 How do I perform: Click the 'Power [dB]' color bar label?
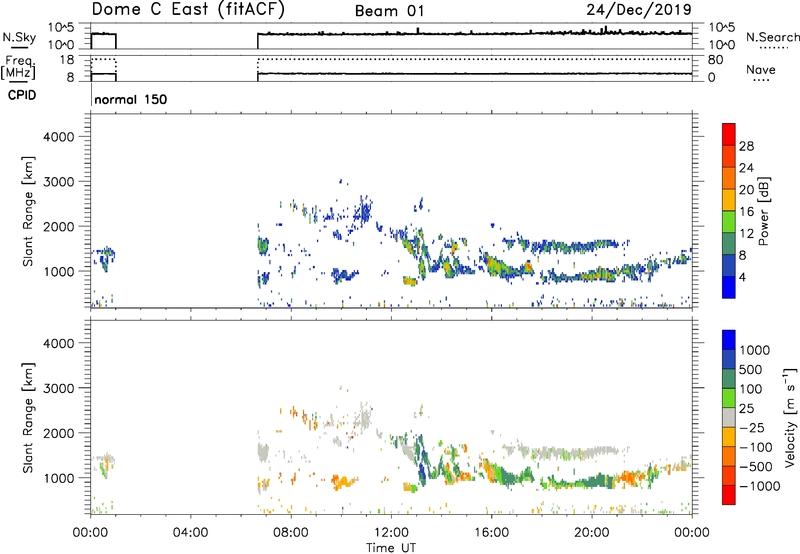pyautogui.click(x=763, y=211)
